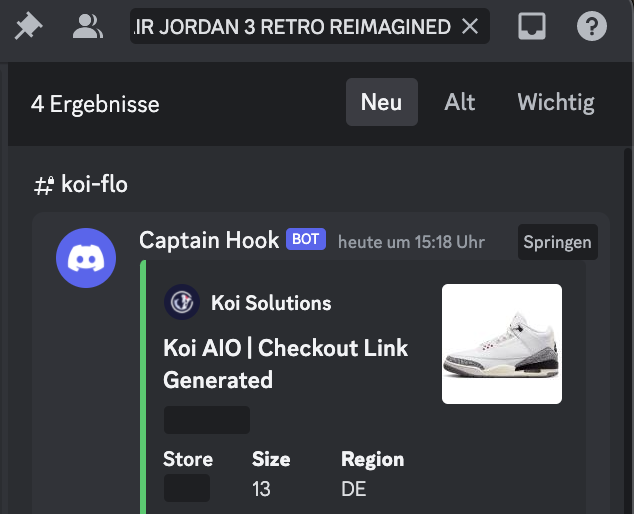Image resolution: width=634 pixels, height=514 pixels.
Task: Click the redacted Store value
Action: point(187,488)
